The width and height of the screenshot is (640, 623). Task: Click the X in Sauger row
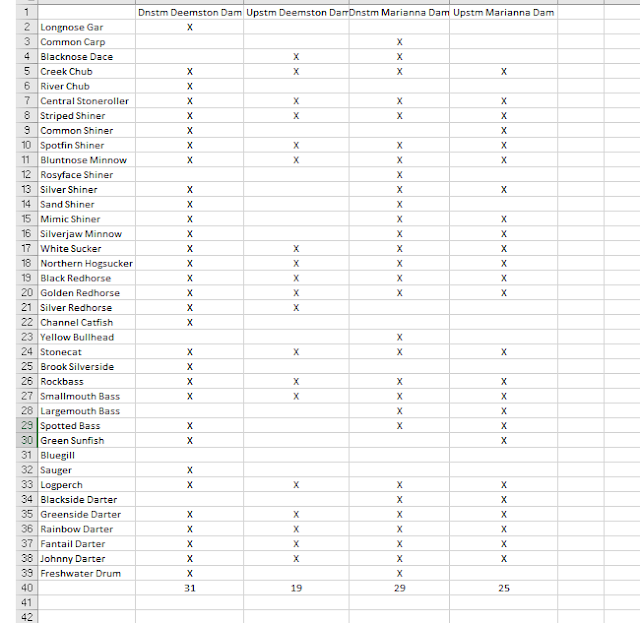pyautogui.click(x=189, y=470)
